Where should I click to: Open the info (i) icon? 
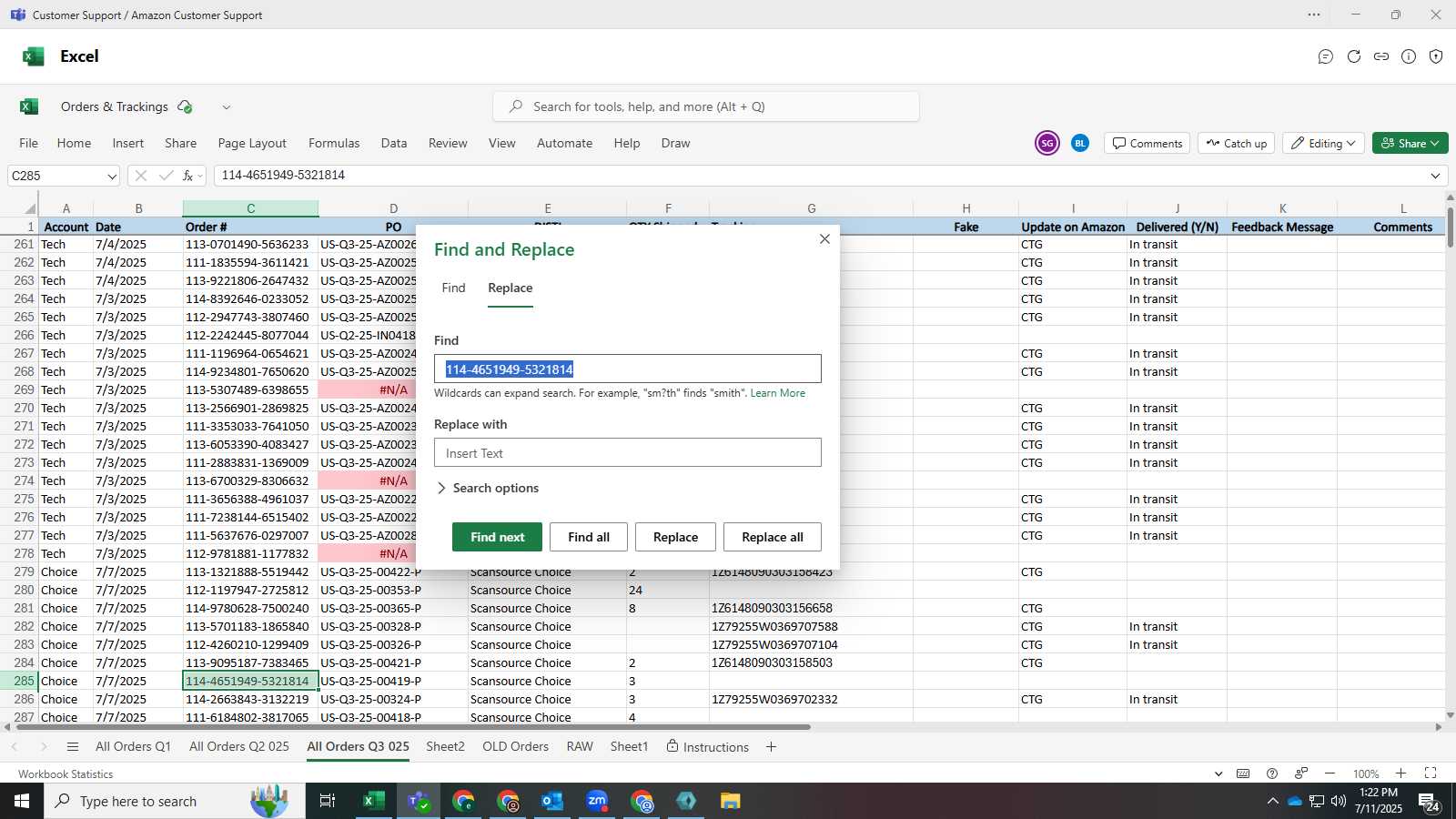pyautogui.click(x=1409, y=56)
